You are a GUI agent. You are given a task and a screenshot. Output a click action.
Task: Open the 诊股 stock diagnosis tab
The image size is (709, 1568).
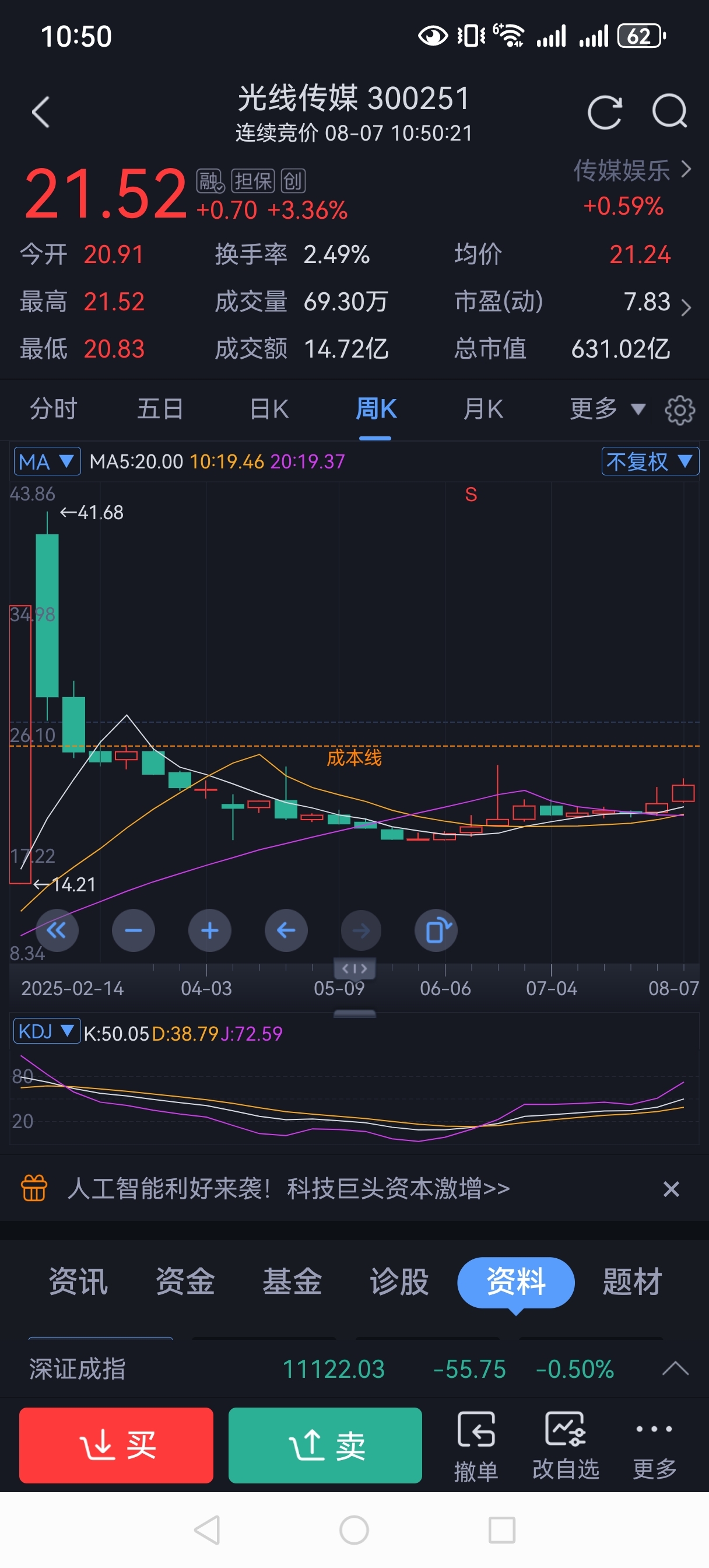(399, 1282)
